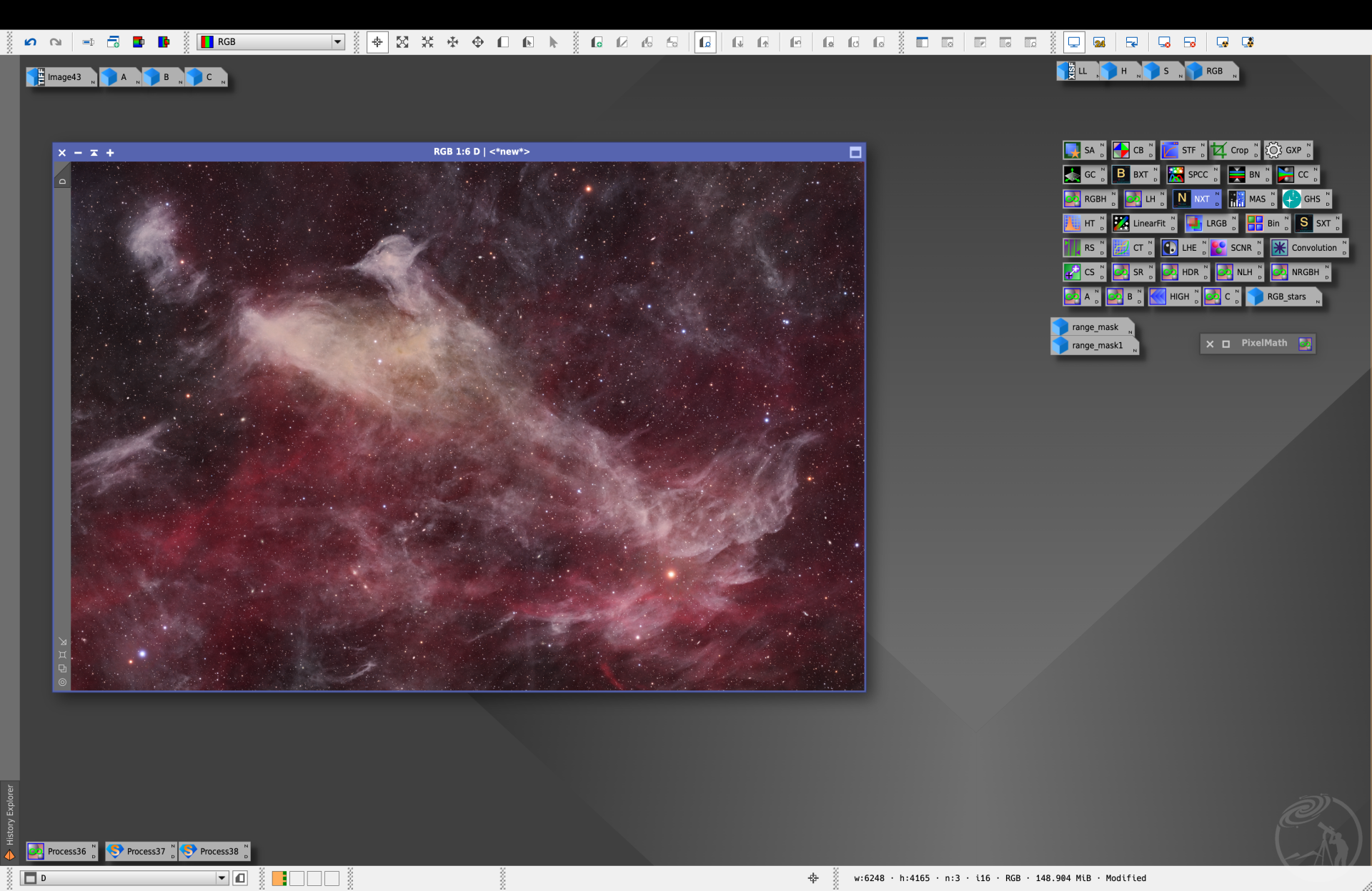This screenshot has height=891, width=1372.
Task: Select the SCNR process icon
Action: click(1236, 247)
